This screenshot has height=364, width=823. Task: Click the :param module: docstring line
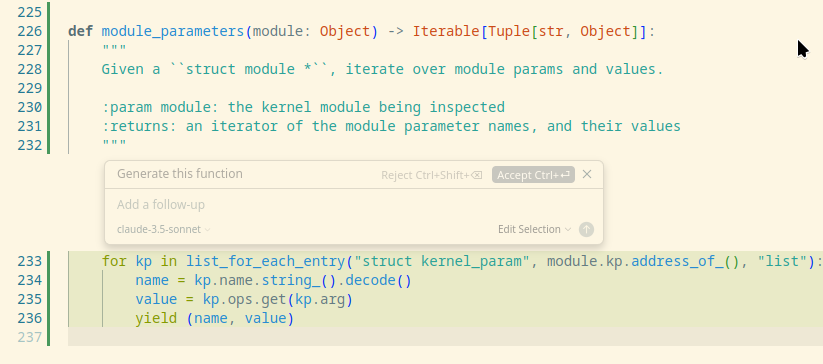[x=303, y=108]
